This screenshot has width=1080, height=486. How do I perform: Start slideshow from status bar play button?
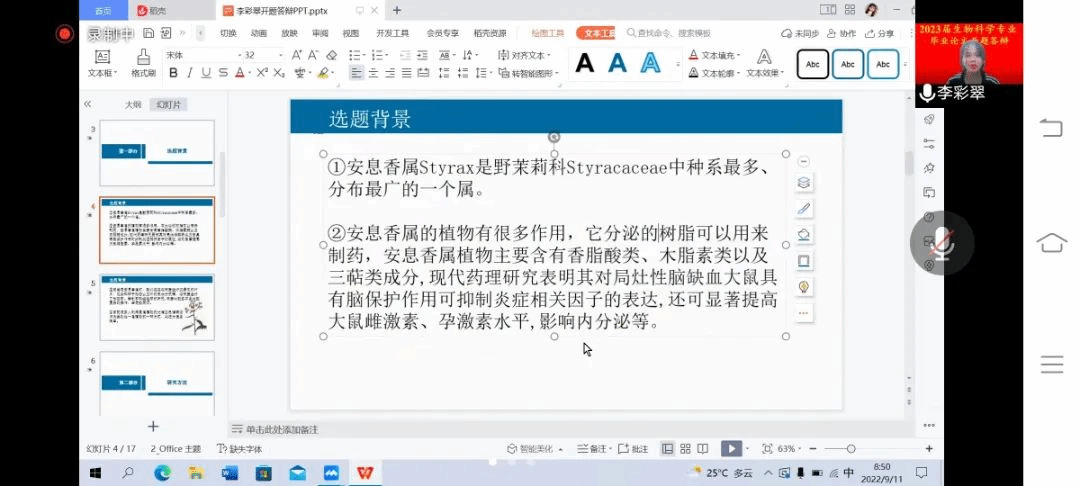[x=732, y=449]
